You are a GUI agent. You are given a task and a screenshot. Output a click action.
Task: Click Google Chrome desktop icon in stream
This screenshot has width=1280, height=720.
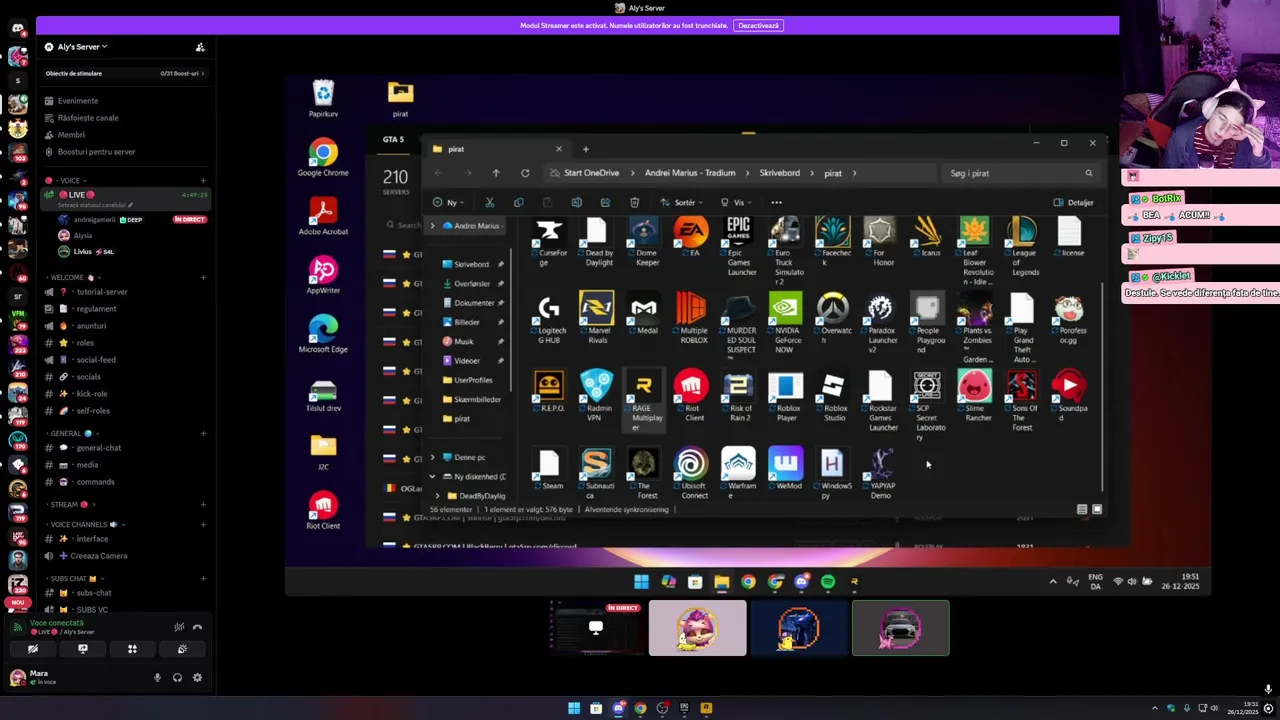point(323,158)
